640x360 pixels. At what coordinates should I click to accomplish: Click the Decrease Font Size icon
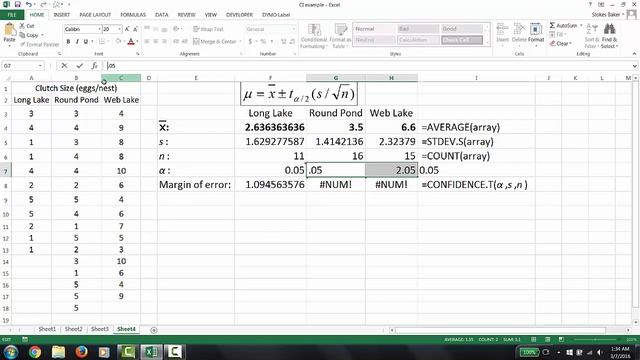click(136, 29)
